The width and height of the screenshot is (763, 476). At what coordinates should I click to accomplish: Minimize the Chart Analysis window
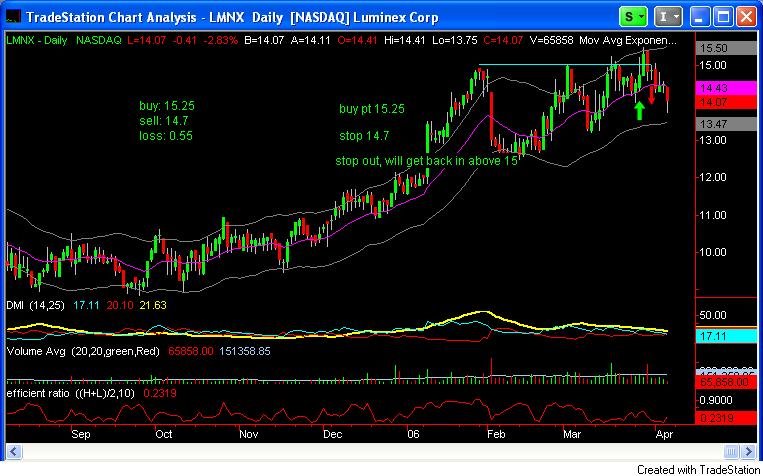point(700,18)
